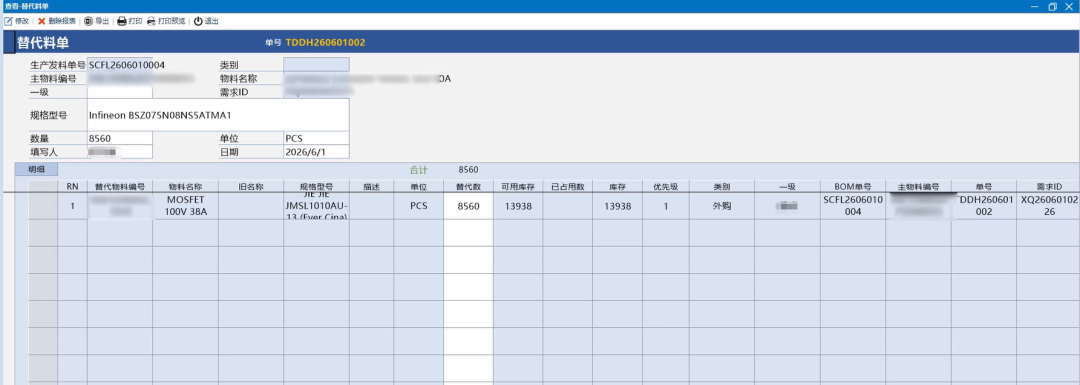Click the cell MOSFET 100V 38A
1080x385 pixels.
point(185,206)
